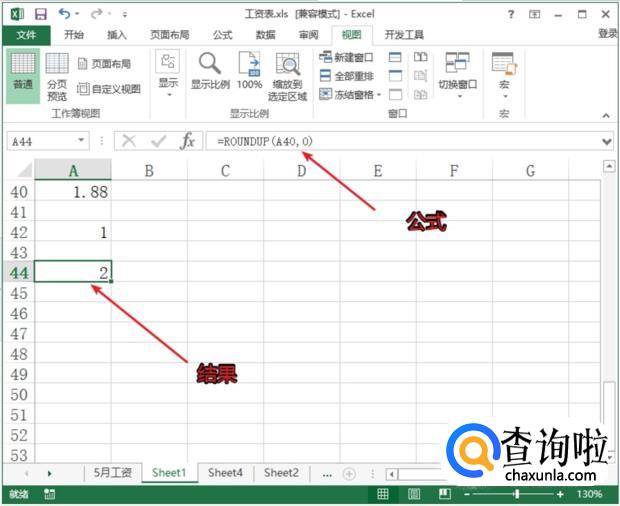Select the 页面布局 view button
The height and width of the screenshot is (506, 620).
click(x=104, y=64)
